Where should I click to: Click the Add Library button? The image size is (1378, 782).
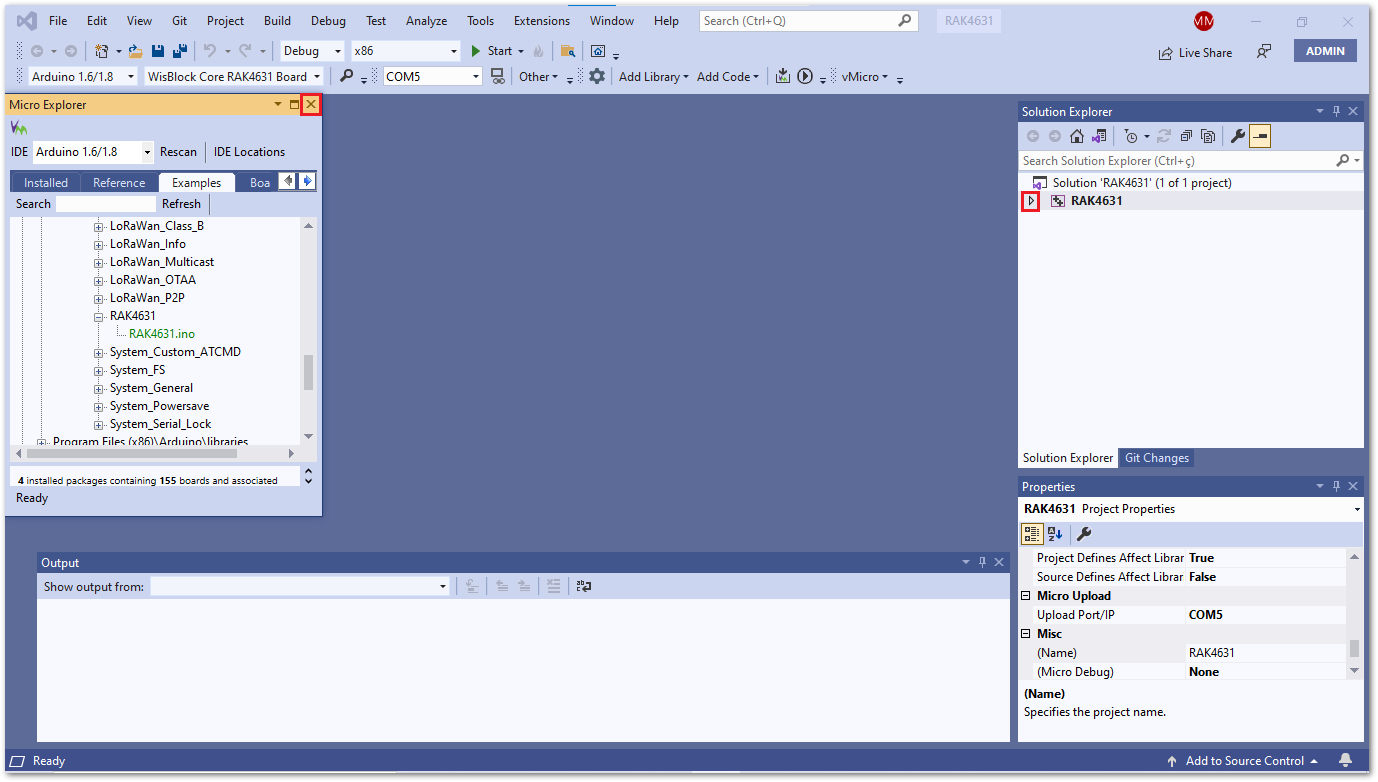654,77
